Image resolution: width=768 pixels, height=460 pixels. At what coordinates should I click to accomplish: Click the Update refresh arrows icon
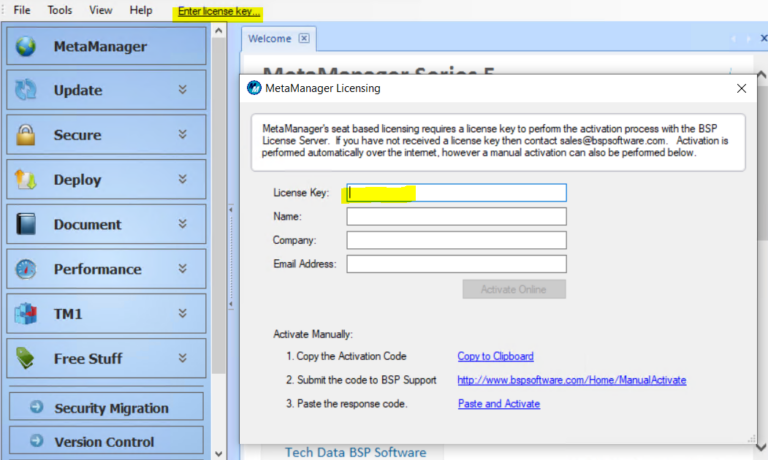click(25, 90)
